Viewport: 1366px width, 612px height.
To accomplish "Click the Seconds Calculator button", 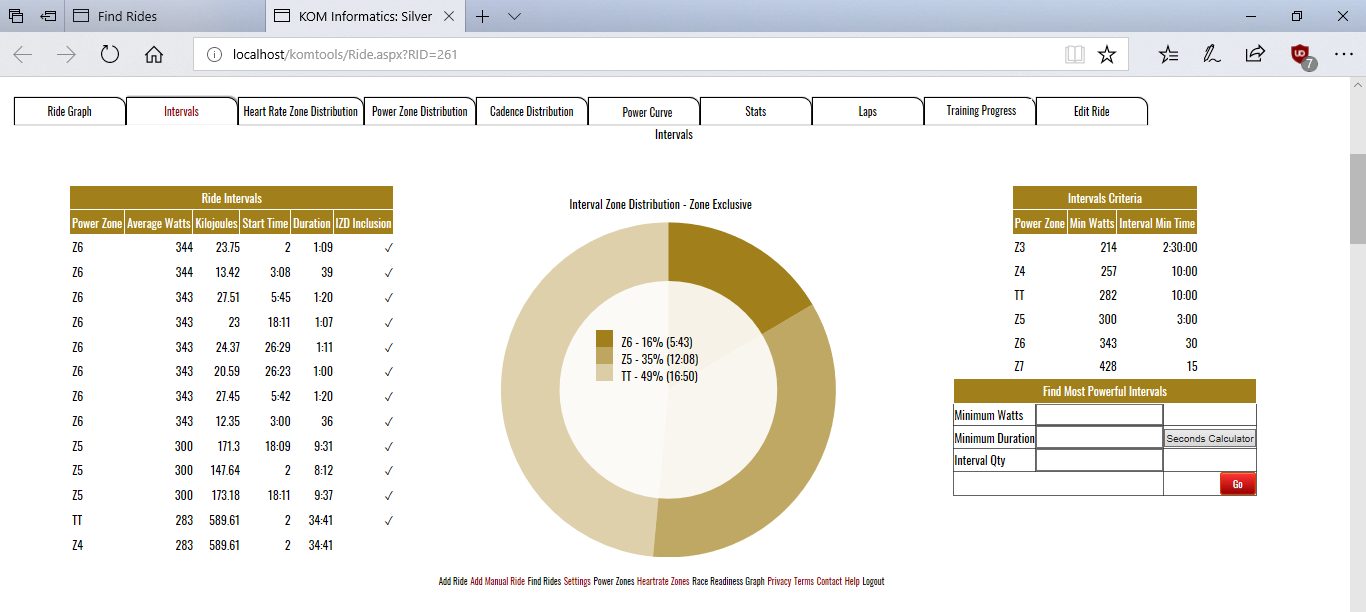I will point(1209,439).
